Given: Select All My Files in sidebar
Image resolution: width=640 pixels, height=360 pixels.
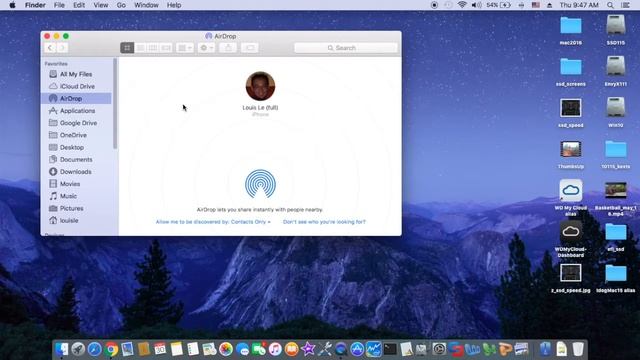Looking at the screenshot, I should point(76,74).
